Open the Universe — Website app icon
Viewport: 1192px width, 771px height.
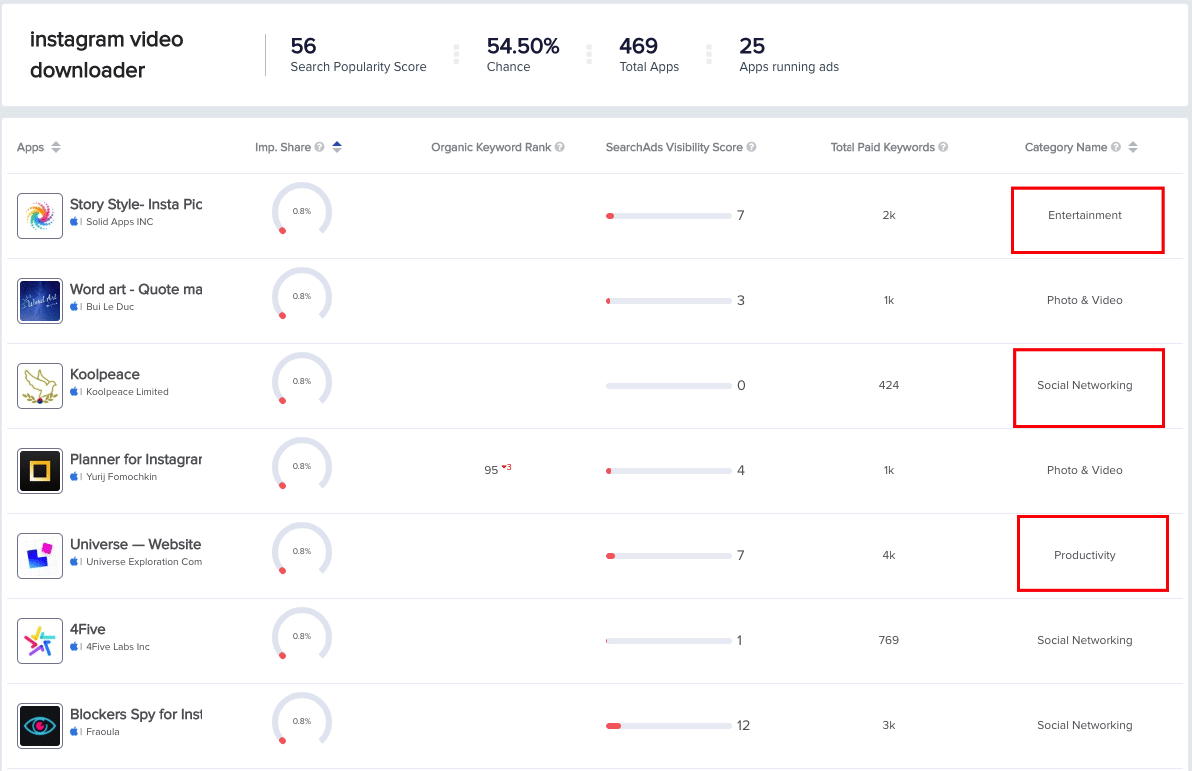click(40, 556)
